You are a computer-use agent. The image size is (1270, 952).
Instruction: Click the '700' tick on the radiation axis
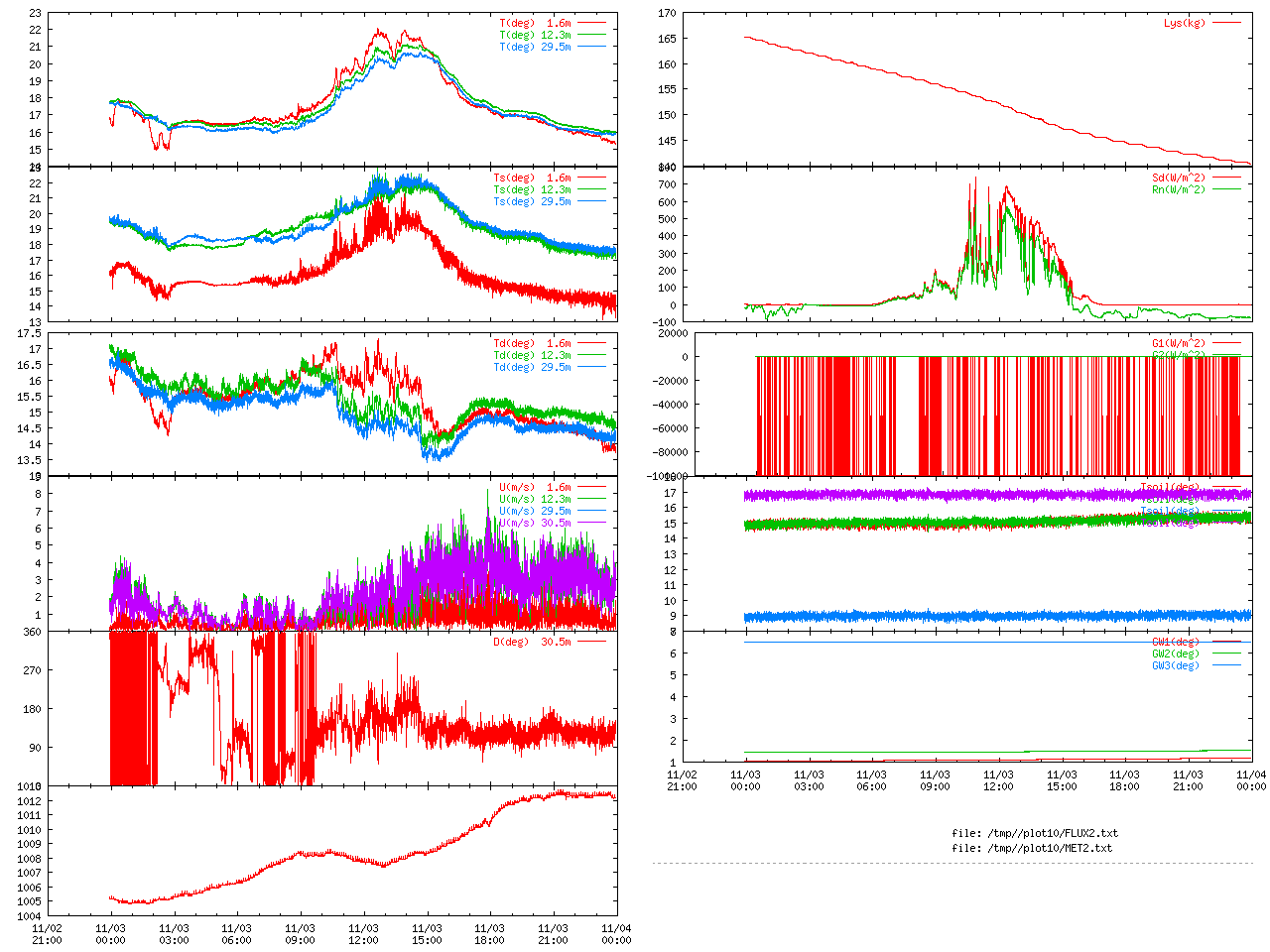point(667,184)
